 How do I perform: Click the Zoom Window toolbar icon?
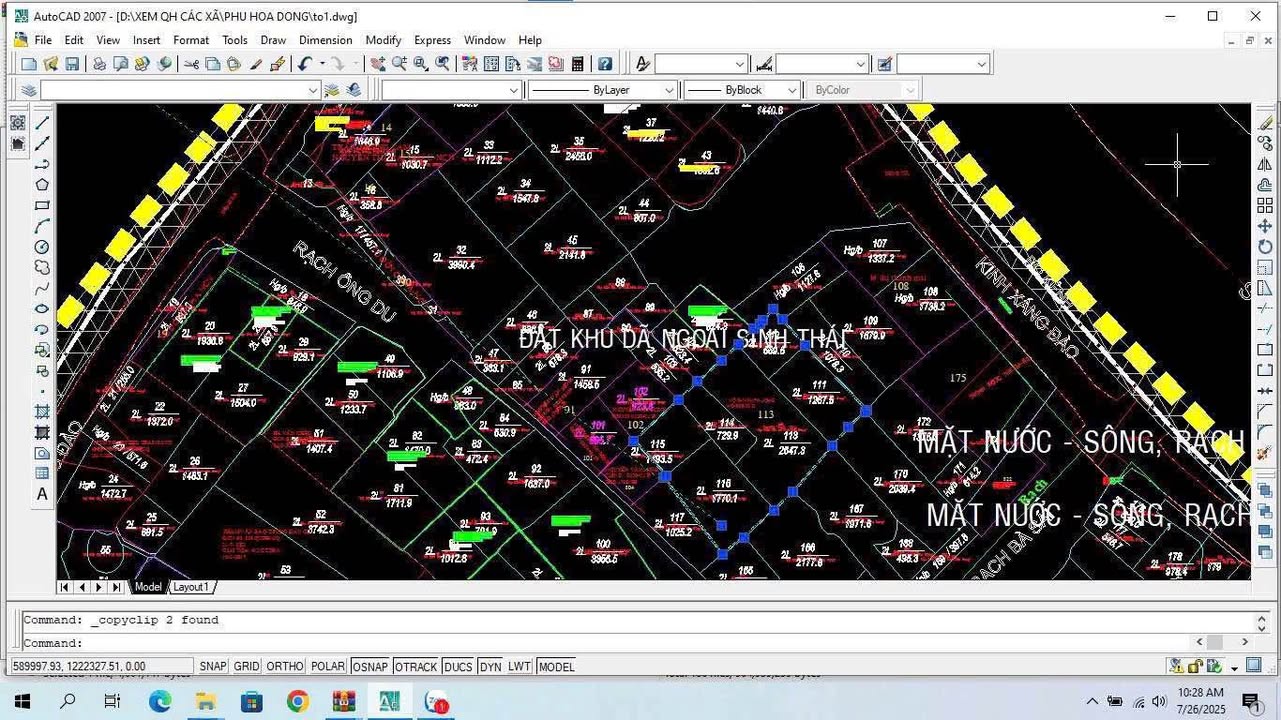[420, 63]
